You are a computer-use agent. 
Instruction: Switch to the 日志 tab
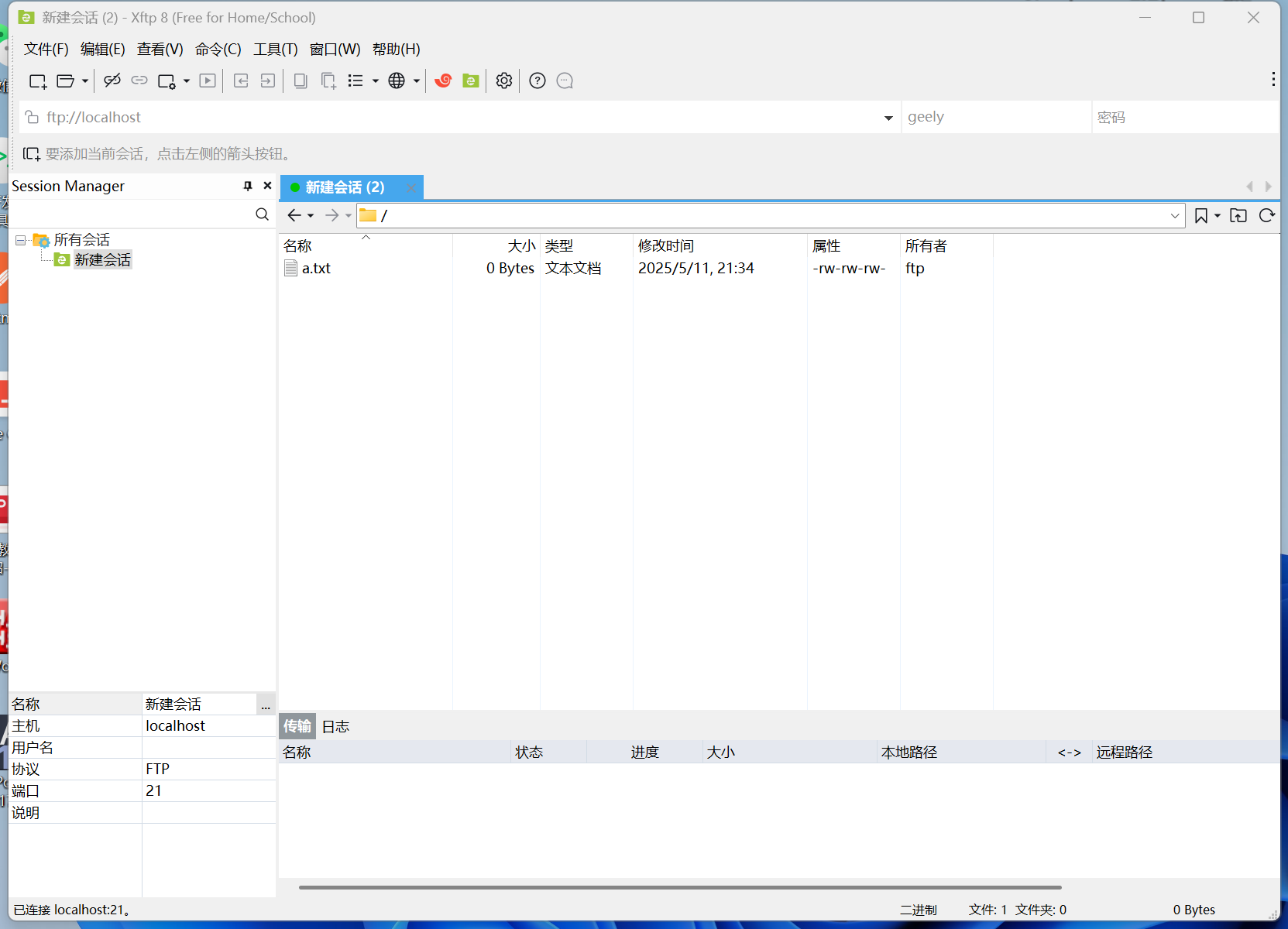[x=335, y=726]
